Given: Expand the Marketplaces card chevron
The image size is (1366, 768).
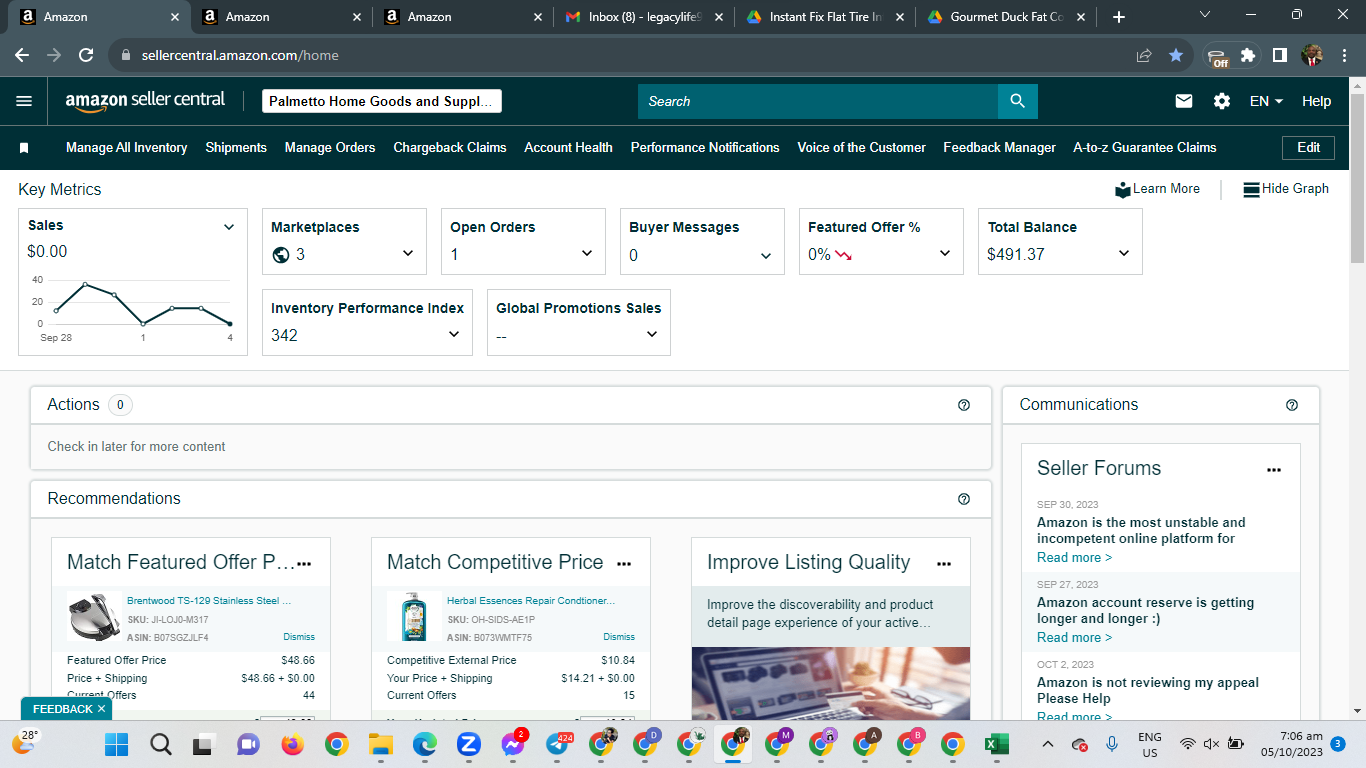Looking at the screenshot, I should click(408, 254).
